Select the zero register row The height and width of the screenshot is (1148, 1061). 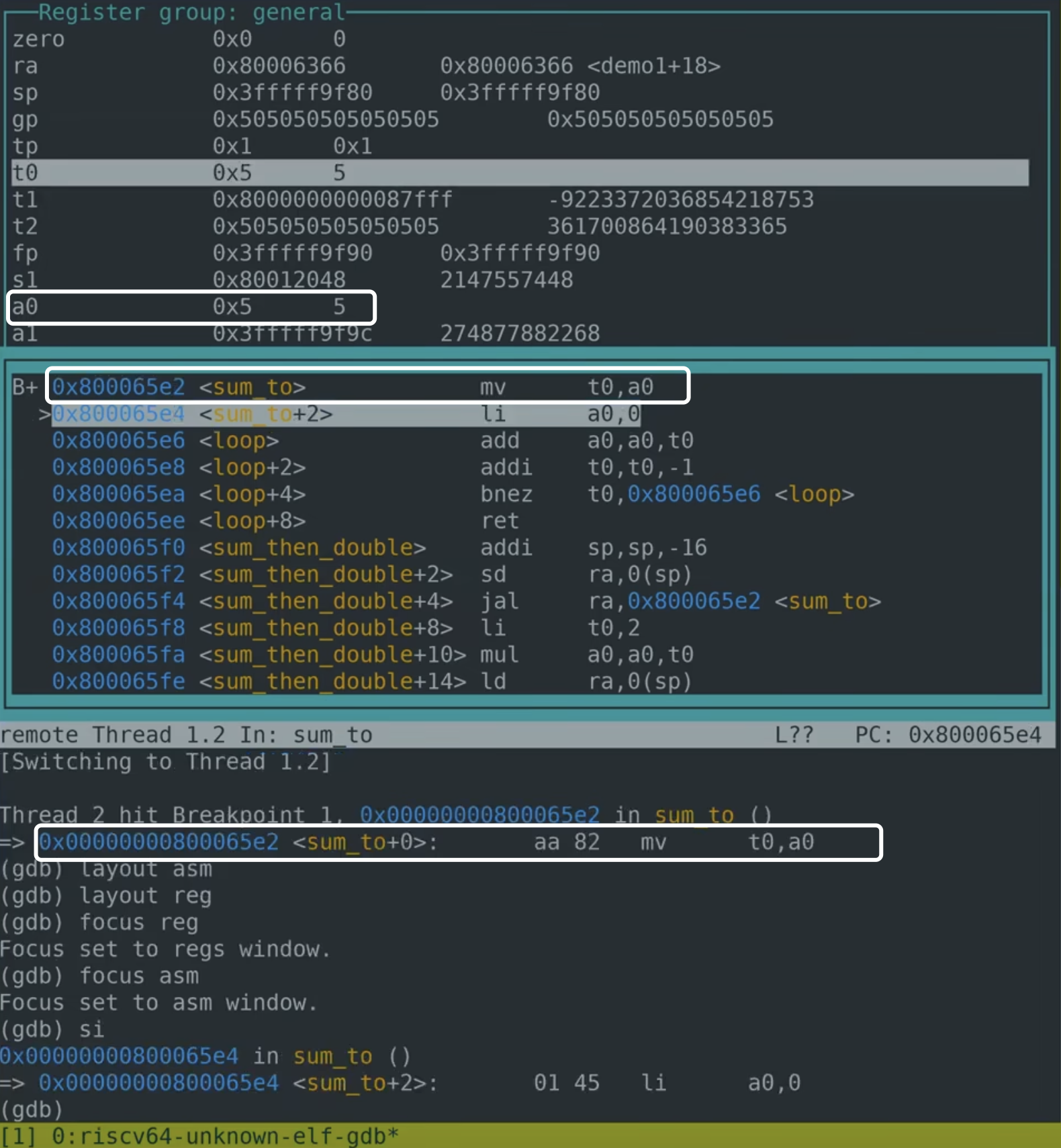click(520, 39)
